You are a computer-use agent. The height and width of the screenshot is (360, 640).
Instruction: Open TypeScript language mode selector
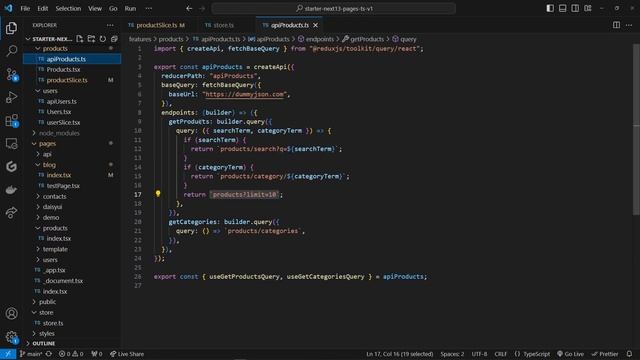(536, 354)
